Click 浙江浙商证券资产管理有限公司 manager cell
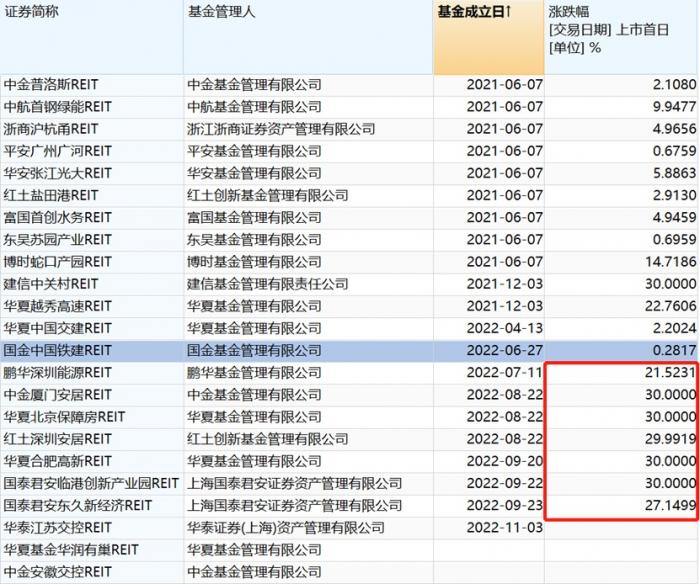This screenshot has height=584, width=700. 308,129
